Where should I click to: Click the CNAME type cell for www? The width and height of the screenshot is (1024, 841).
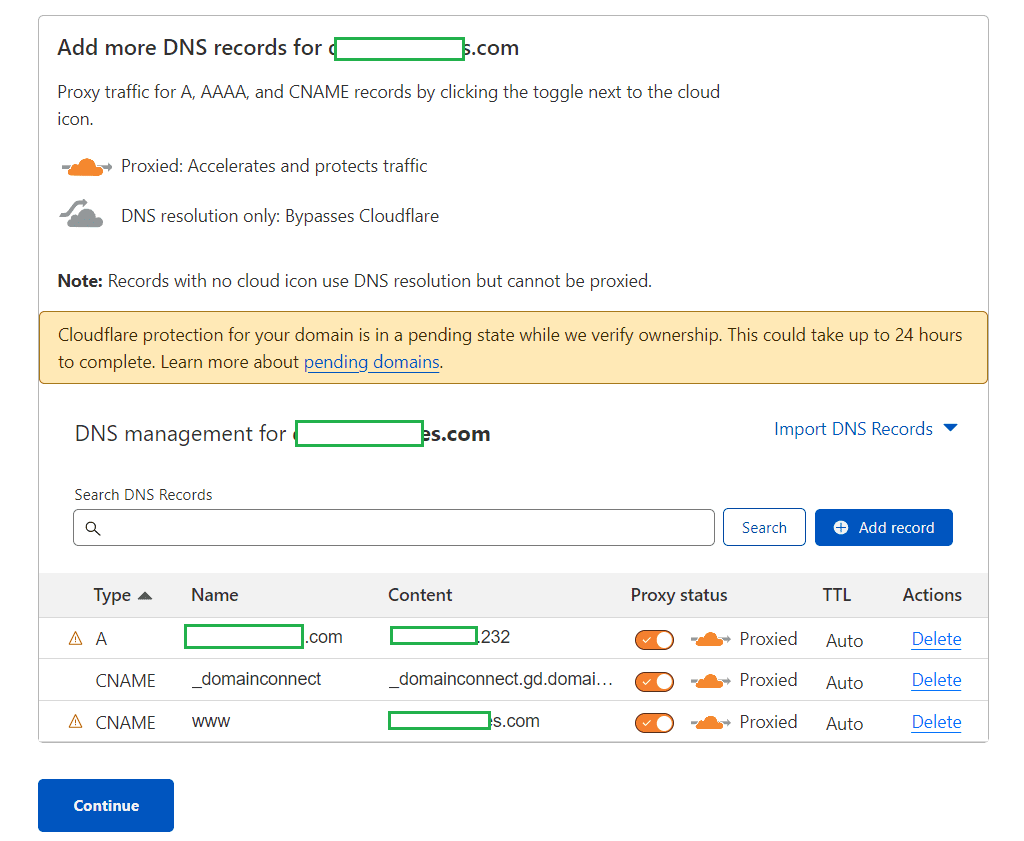point(125,722)
